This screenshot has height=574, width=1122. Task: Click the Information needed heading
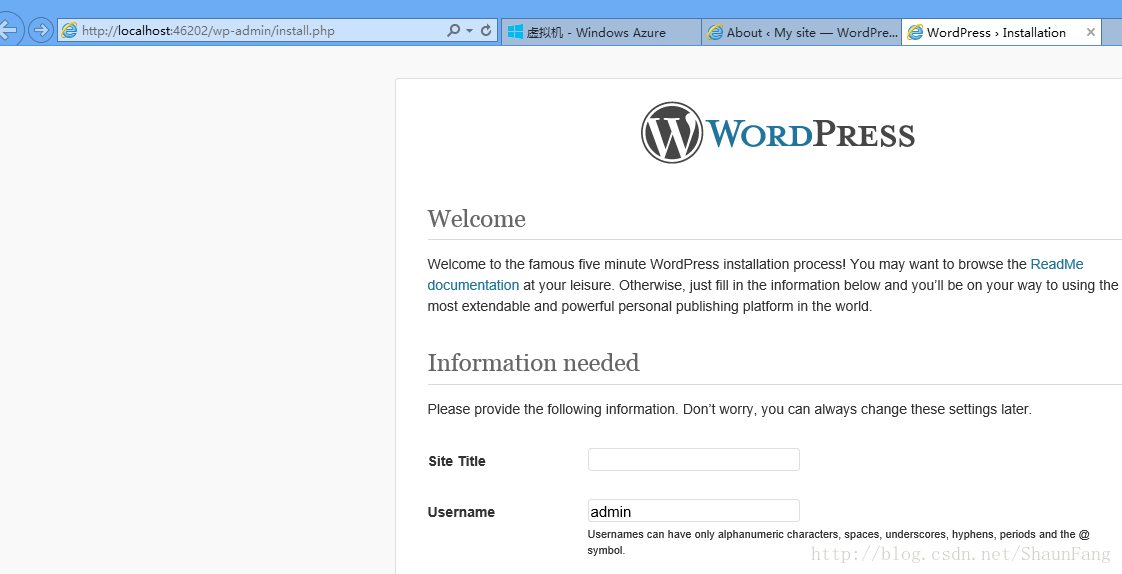[x=533, y=363]
